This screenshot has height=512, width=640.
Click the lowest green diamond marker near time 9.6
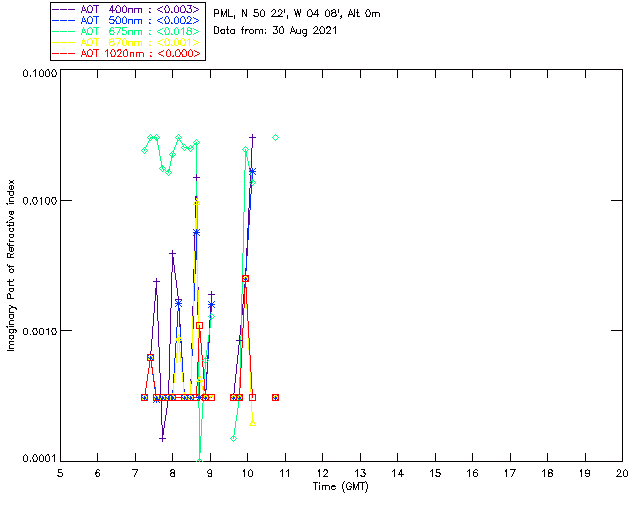[233, 438]
